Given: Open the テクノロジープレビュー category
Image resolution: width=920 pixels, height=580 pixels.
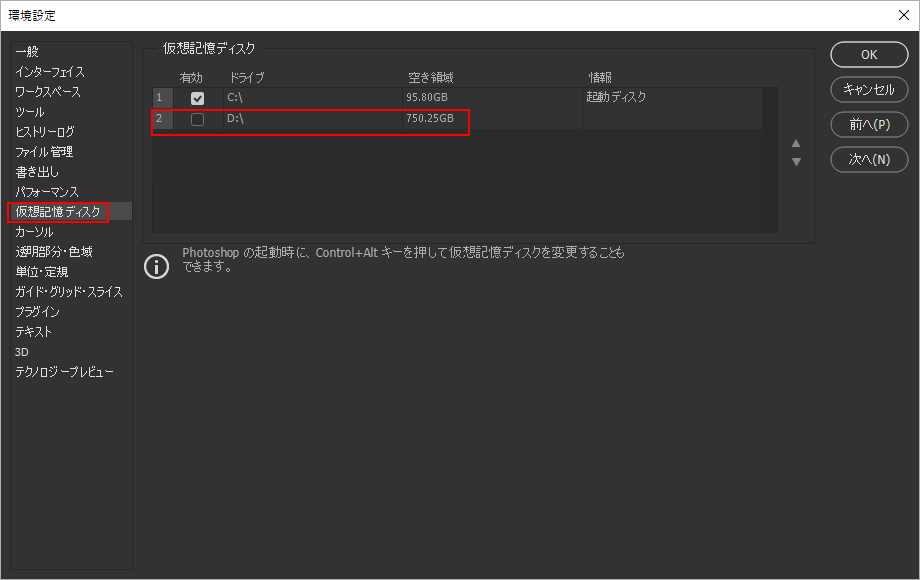Looking at the screenshot, I should click(65, 372).
